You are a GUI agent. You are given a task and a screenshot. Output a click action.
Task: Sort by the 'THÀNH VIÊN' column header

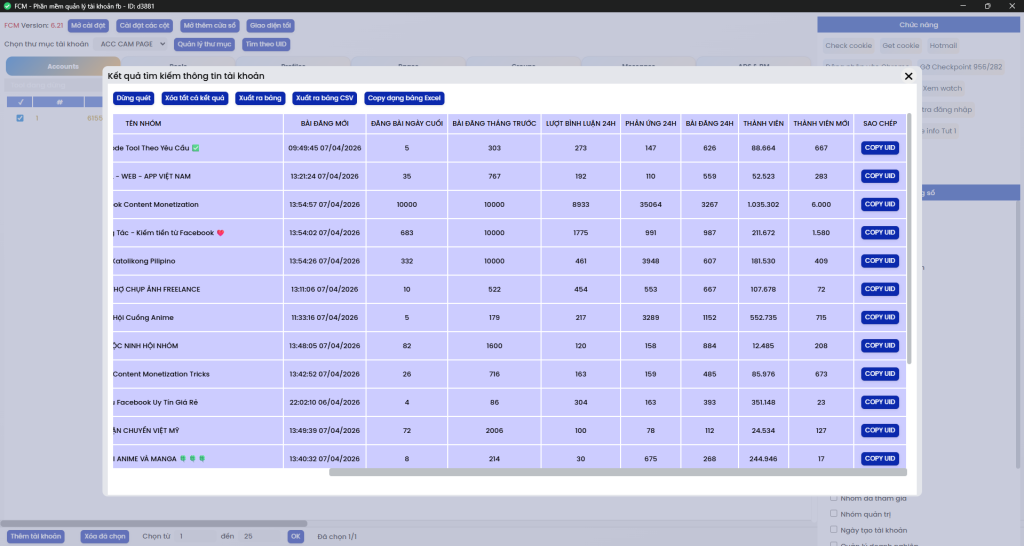[x=767, y=123]
